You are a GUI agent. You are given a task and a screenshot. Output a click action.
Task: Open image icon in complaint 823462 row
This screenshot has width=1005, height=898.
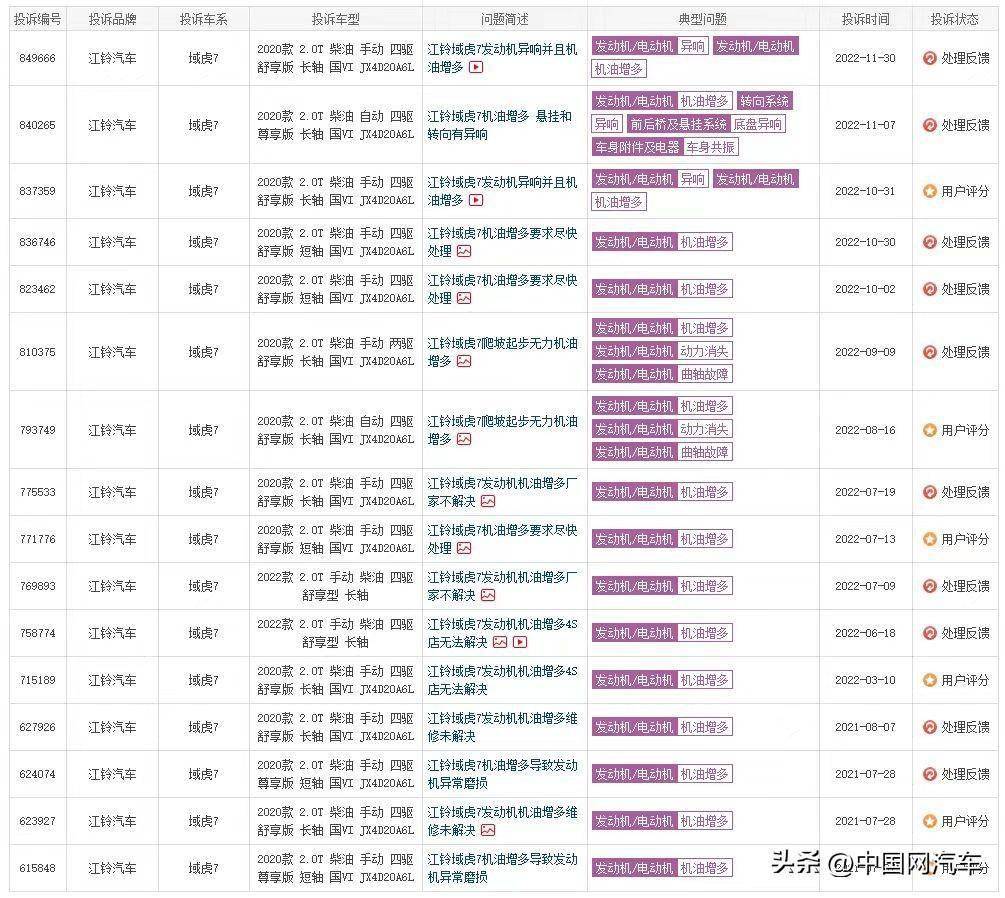(464, 298)
